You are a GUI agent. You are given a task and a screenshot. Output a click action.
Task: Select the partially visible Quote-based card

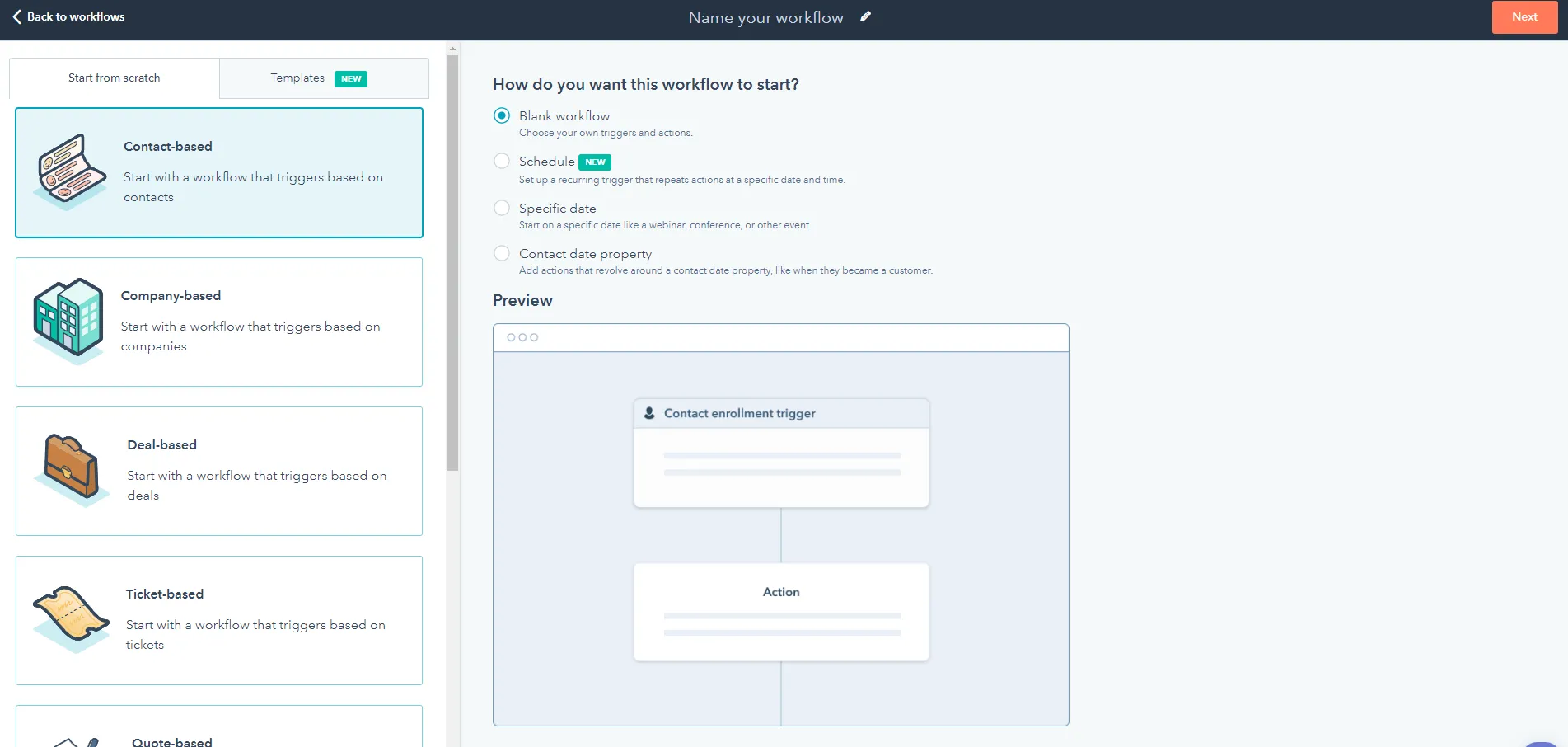[219, 726]
